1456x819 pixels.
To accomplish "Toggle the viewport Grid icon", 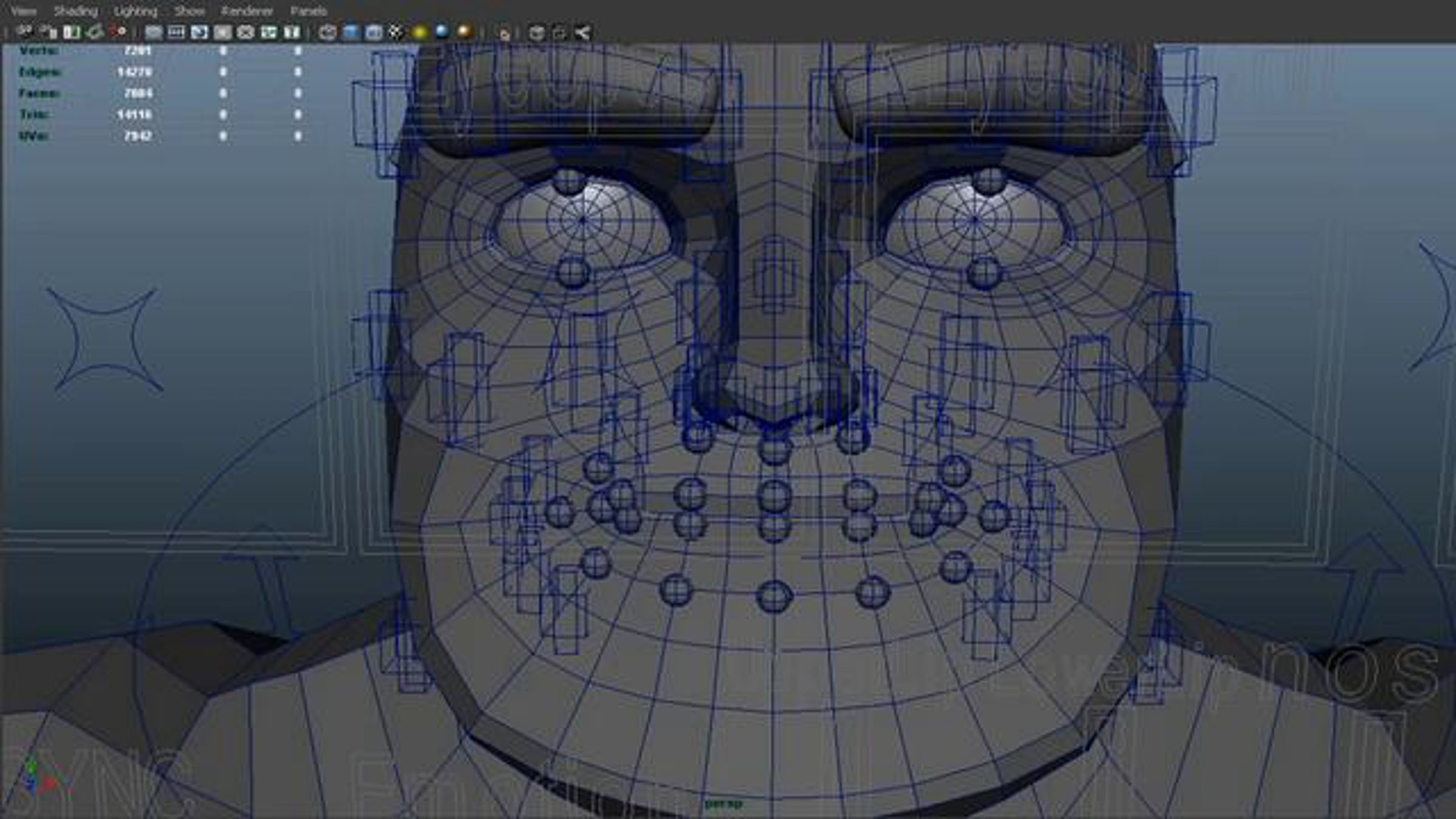I will (x=153, y=32).
